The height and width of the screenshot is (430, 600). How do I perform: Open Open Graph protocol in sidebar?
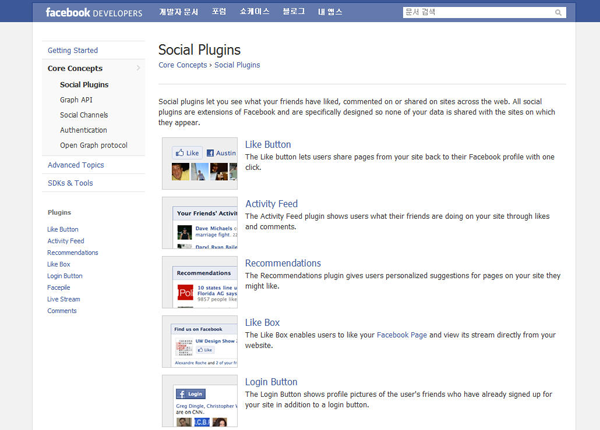point(93,145)
